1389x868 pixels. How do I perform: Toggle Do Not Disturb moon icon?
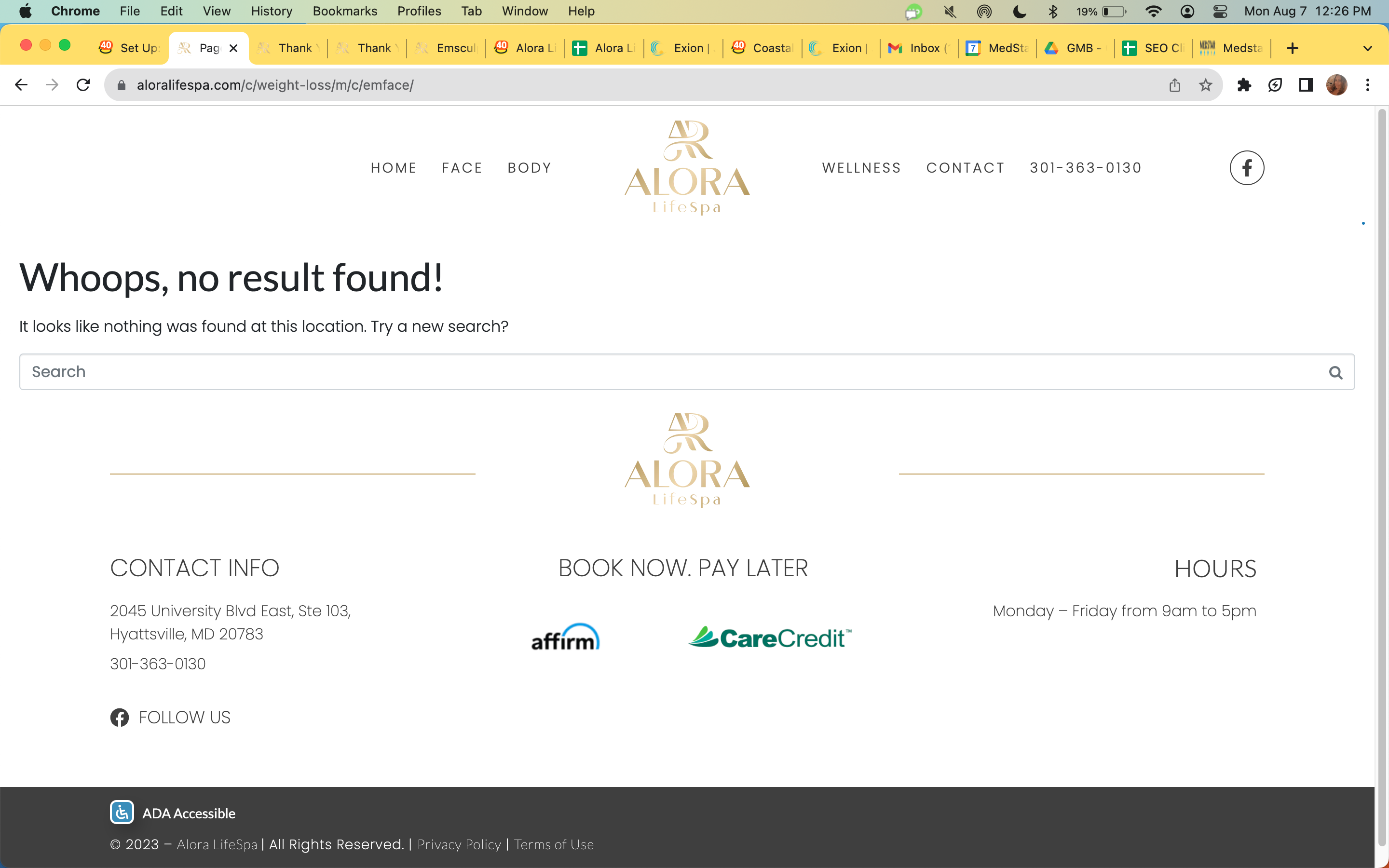[1020, 12]
